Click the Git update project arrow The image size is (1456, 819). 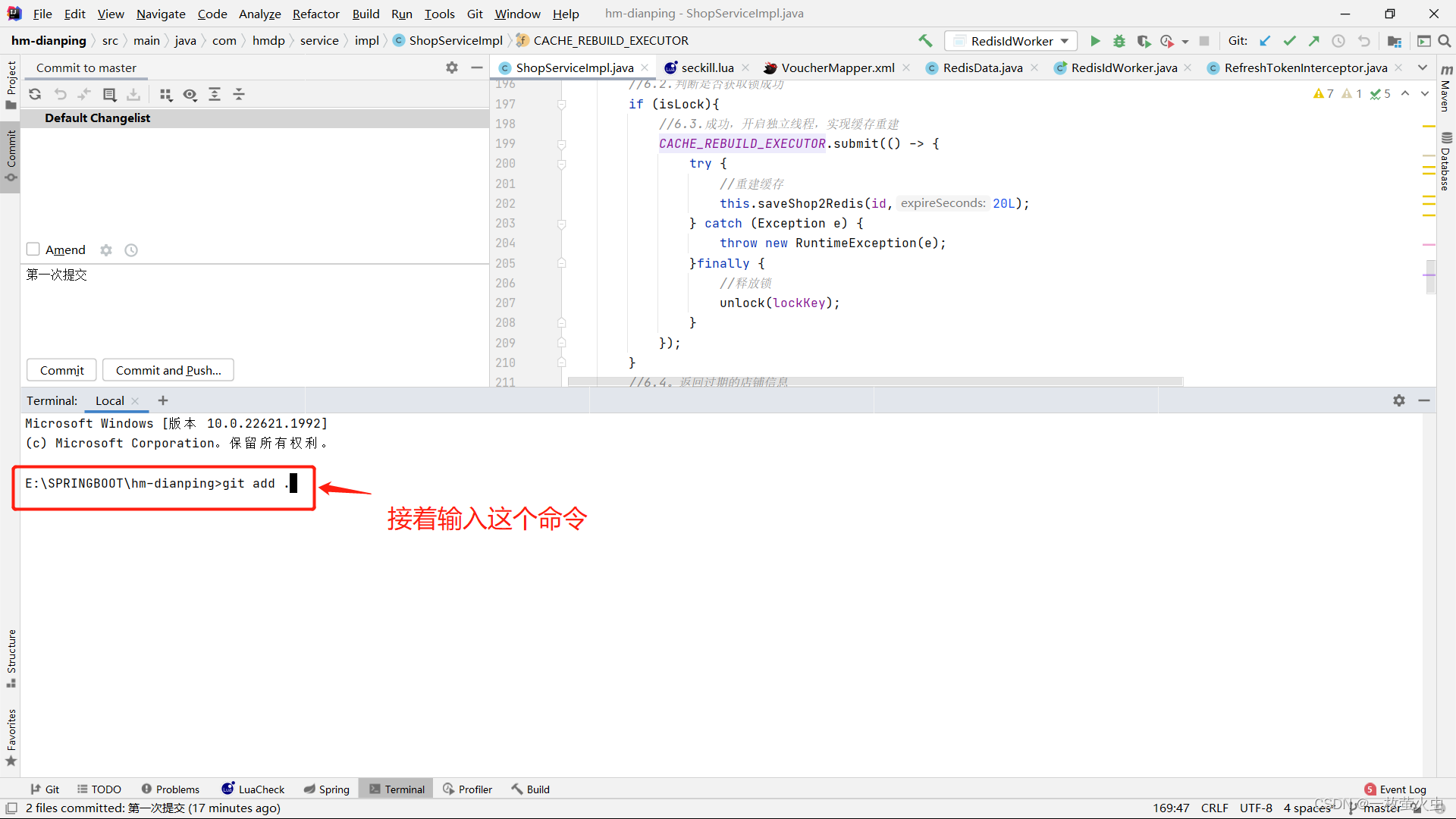pos(1265,41)
